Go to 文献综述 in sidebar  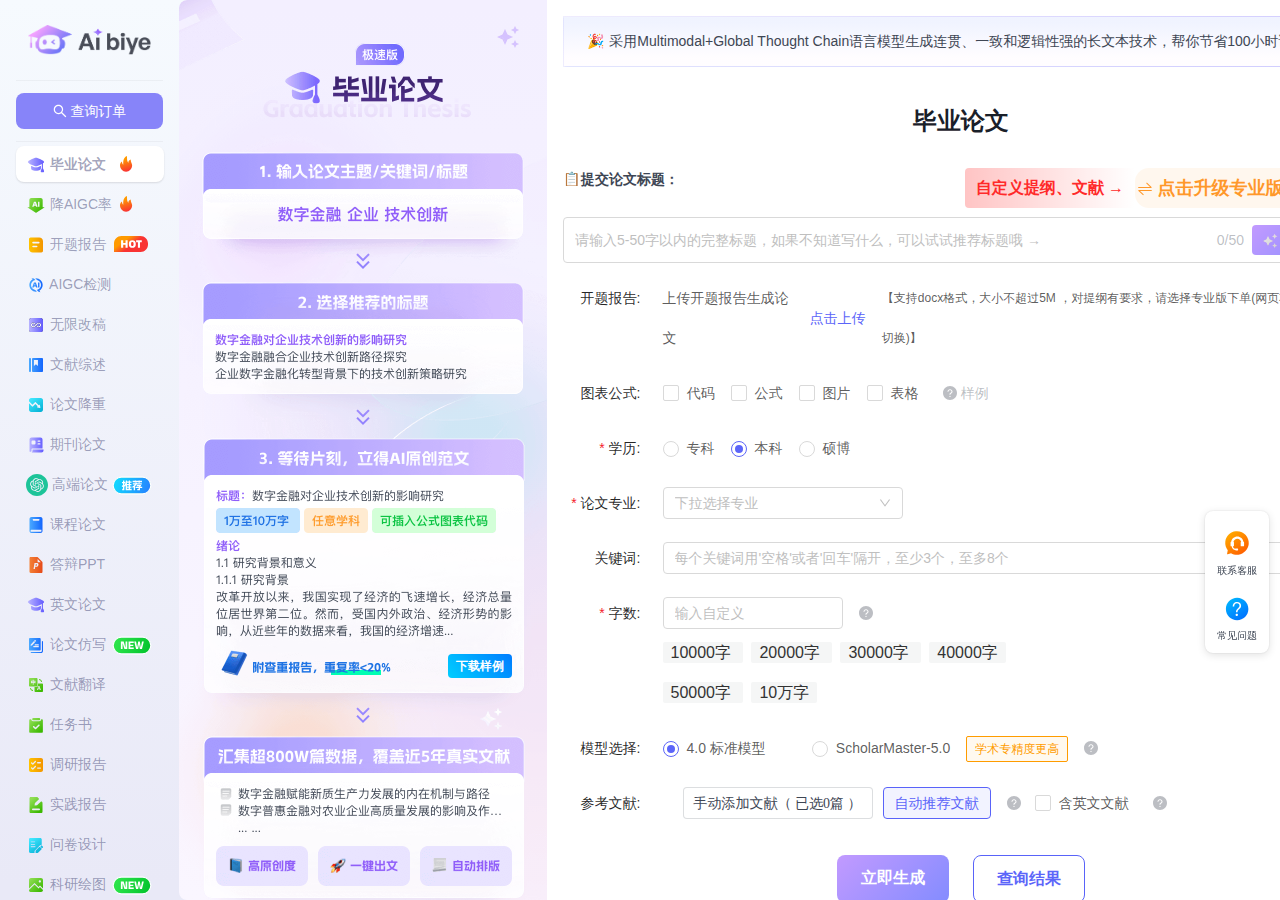(90, 364)
